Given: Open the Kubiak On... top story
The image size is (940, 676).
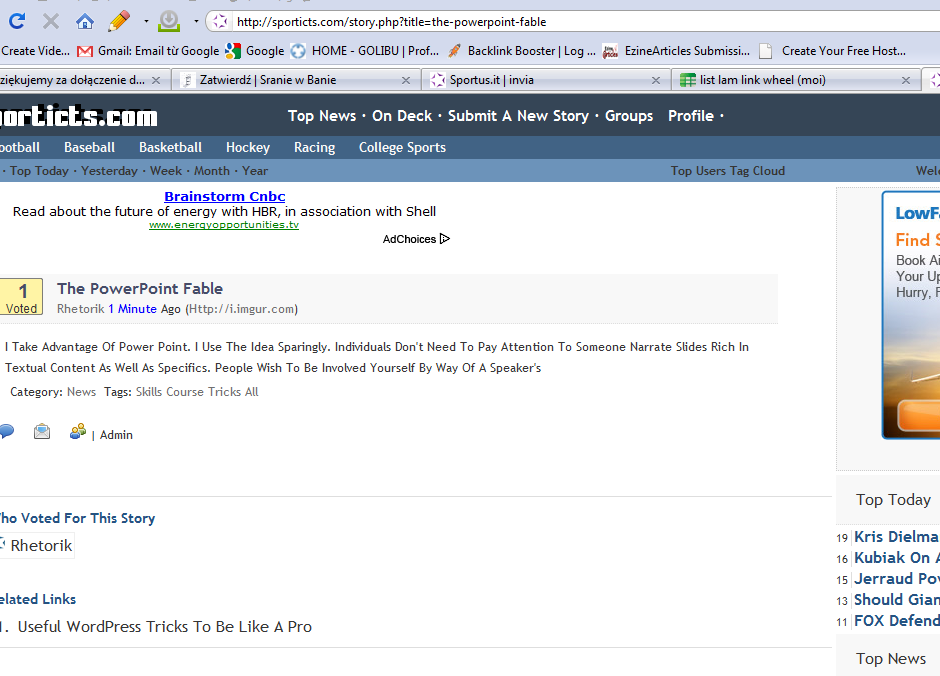Looking at the screenshot, I should click(x=896, y=557).
